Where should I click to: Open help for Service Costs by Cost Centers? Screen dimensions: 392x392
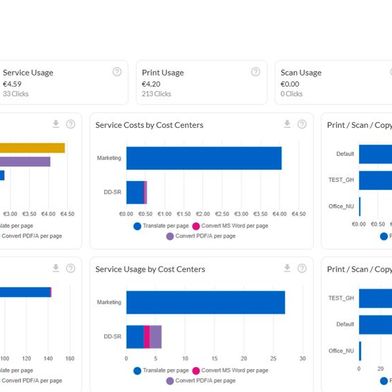click(302, 124)
